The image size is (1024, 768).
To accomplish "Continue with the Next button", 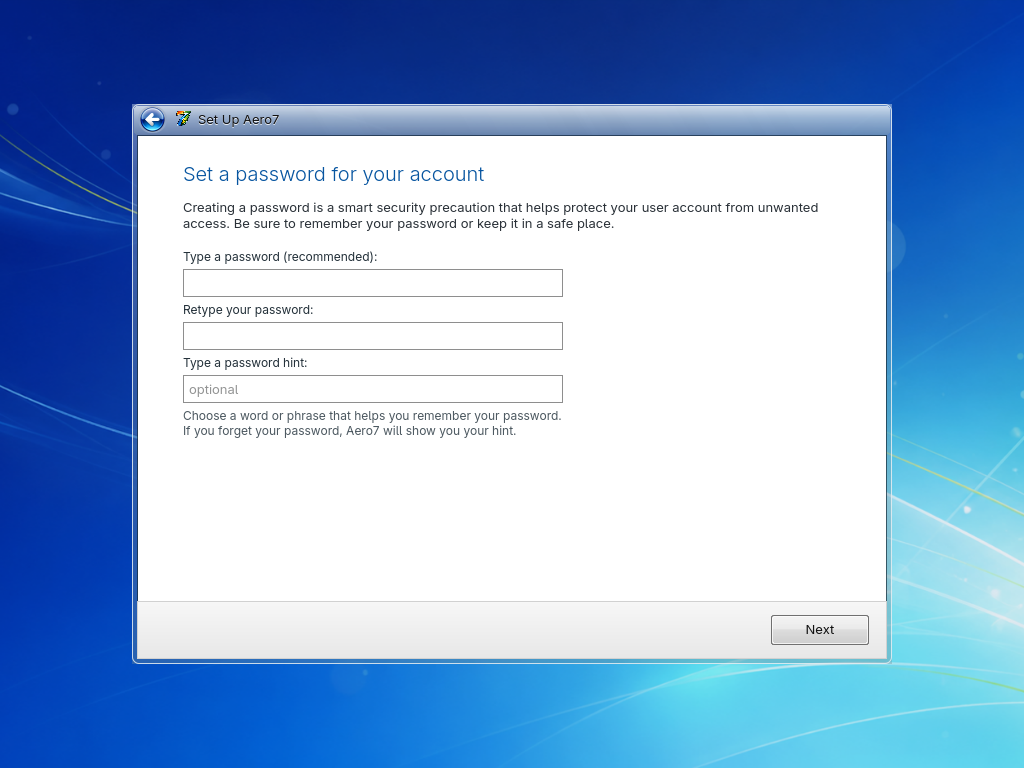I will point(820,630).
